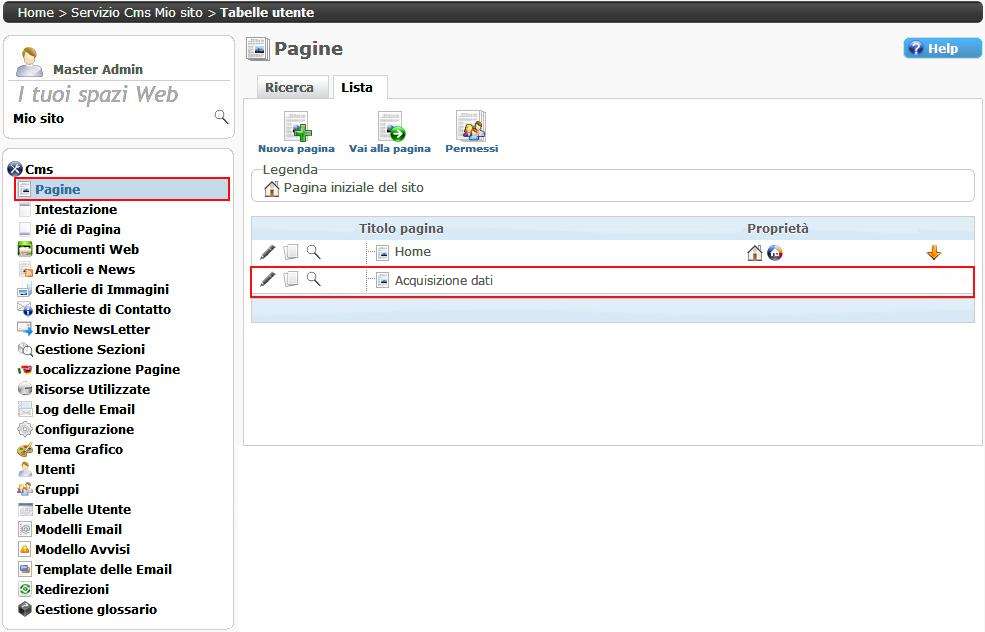Click the pencil edit icon for Home

pos(267,252)
